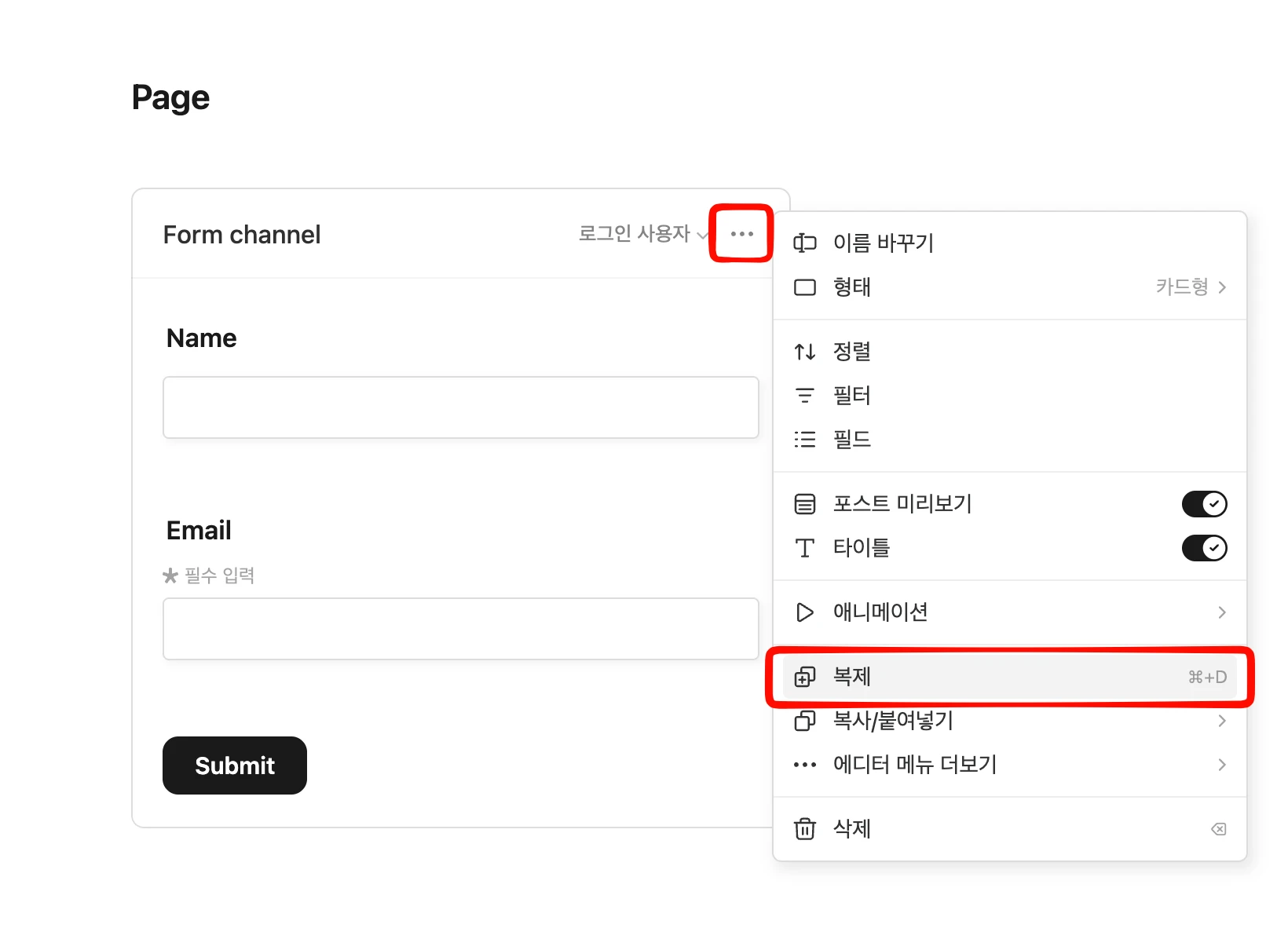Expand the 형태 submenu showing 카드형
Viewport: 1288px width, 939px height.
[1190, 287]
